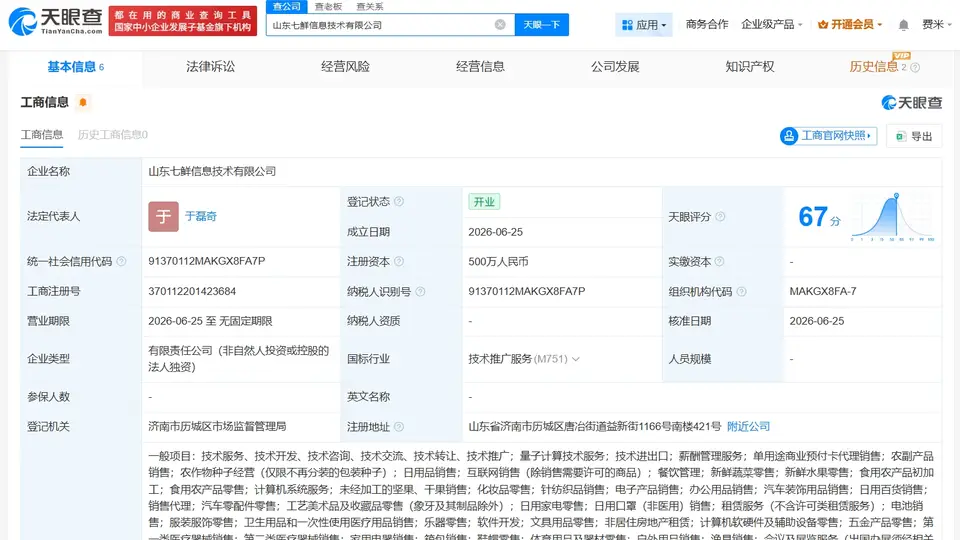Switch to the 经营风险 tab
960x540 pixels.
point(345,67)
